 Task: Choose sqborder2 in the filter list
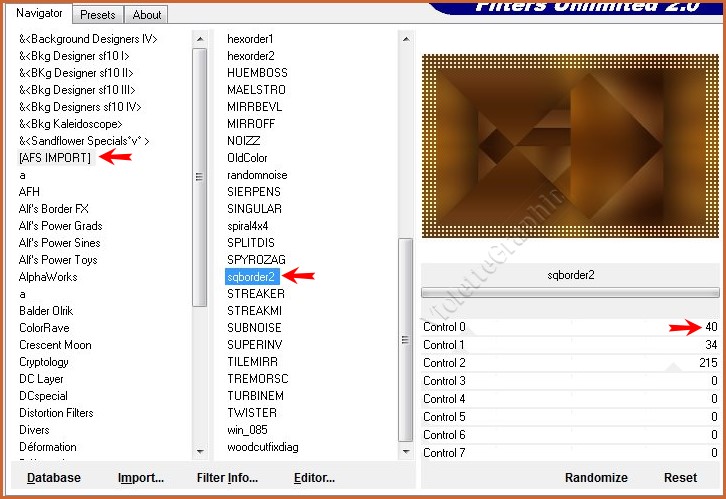point(251,276)
